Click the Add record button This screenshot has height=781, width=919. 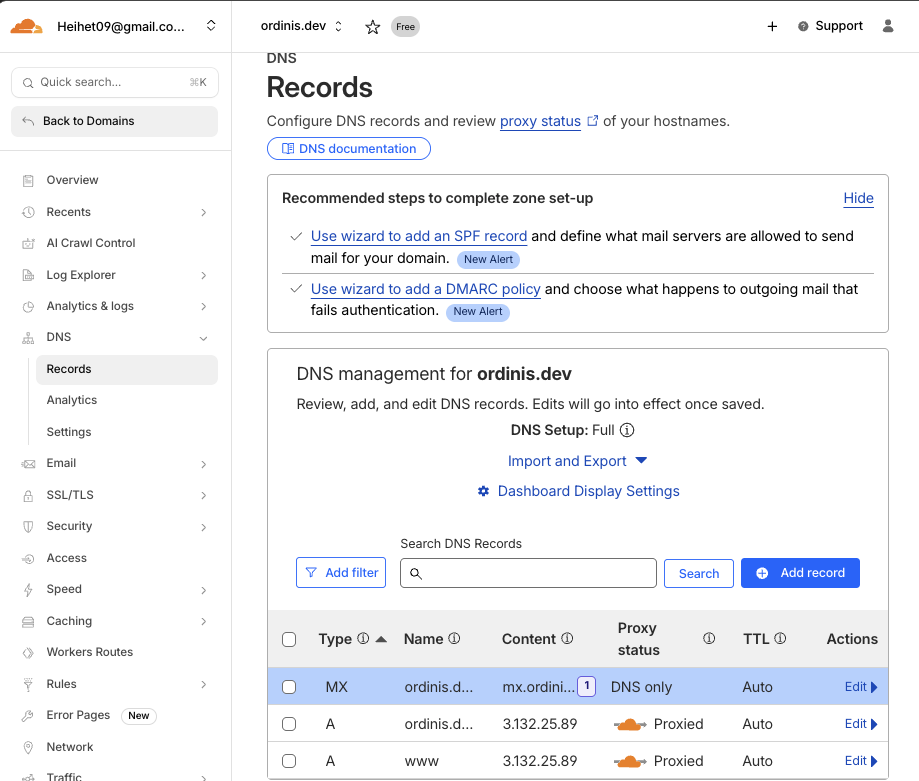pos(800,573)
